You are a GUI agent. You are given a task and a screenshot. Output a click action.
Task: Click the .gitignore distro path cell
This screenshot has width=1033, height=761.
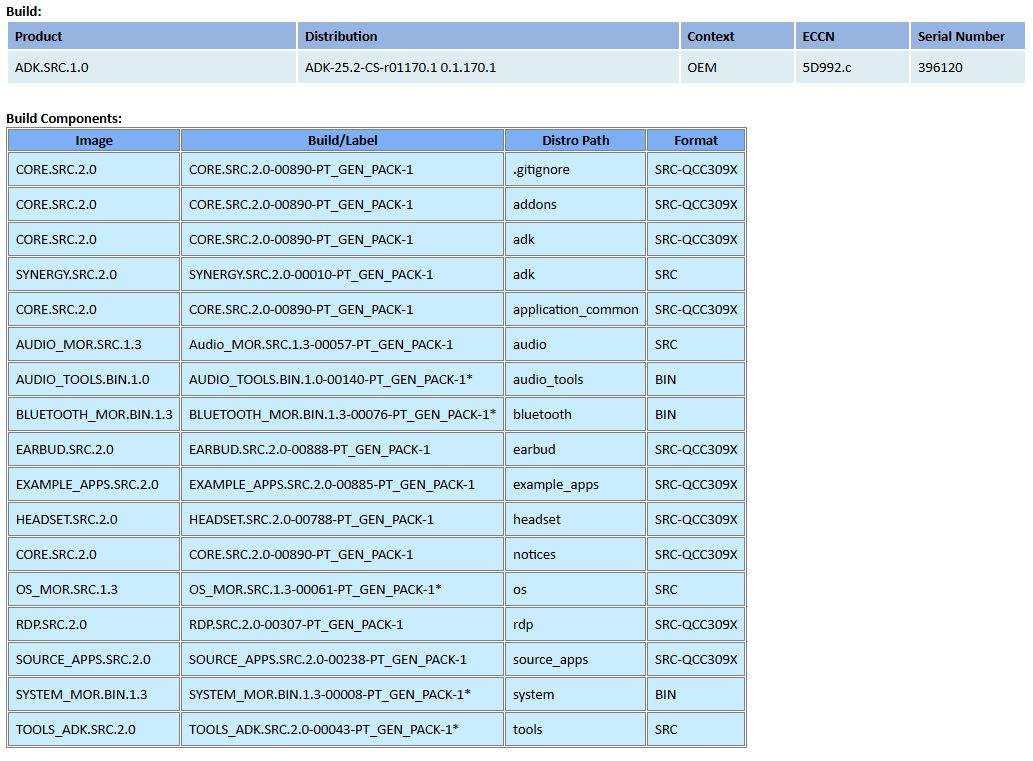(x=541, y=169)
